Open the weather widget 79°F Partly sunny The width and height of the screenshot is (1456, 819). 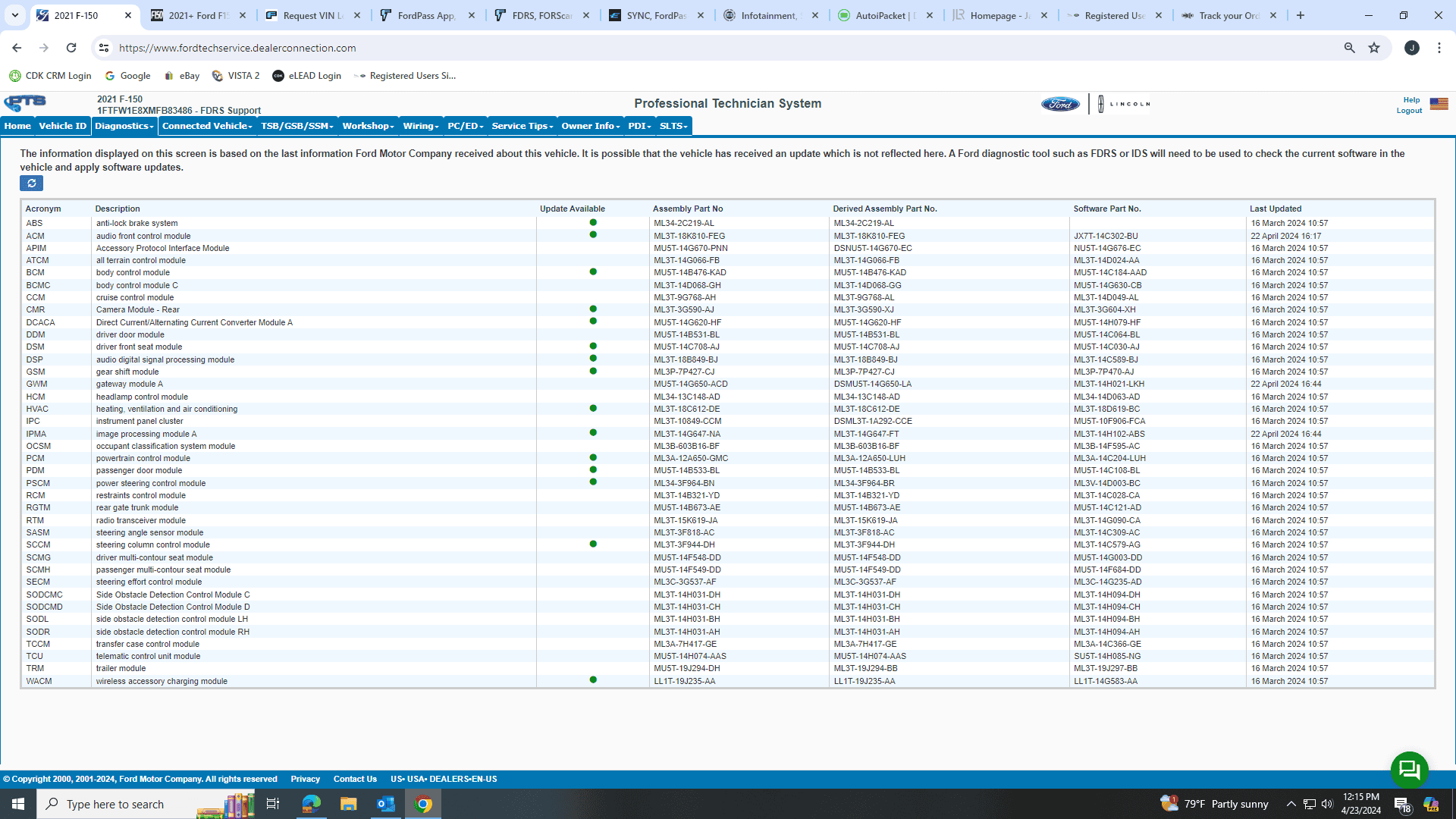(x=1214, y=804)
